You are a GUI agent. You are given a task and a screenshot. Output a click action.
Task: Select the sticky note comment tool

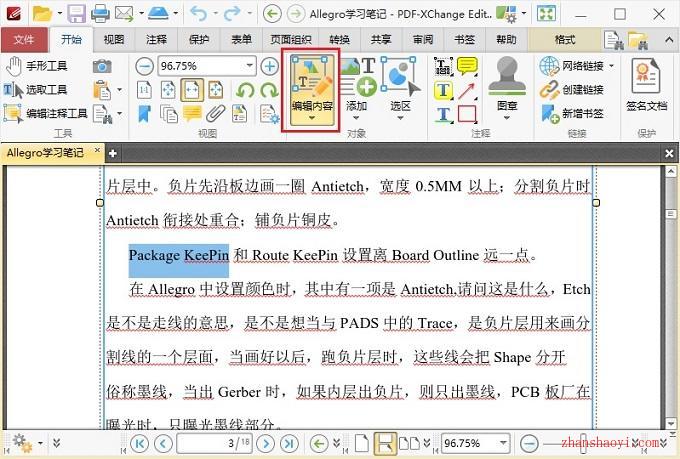click(467, 66)
